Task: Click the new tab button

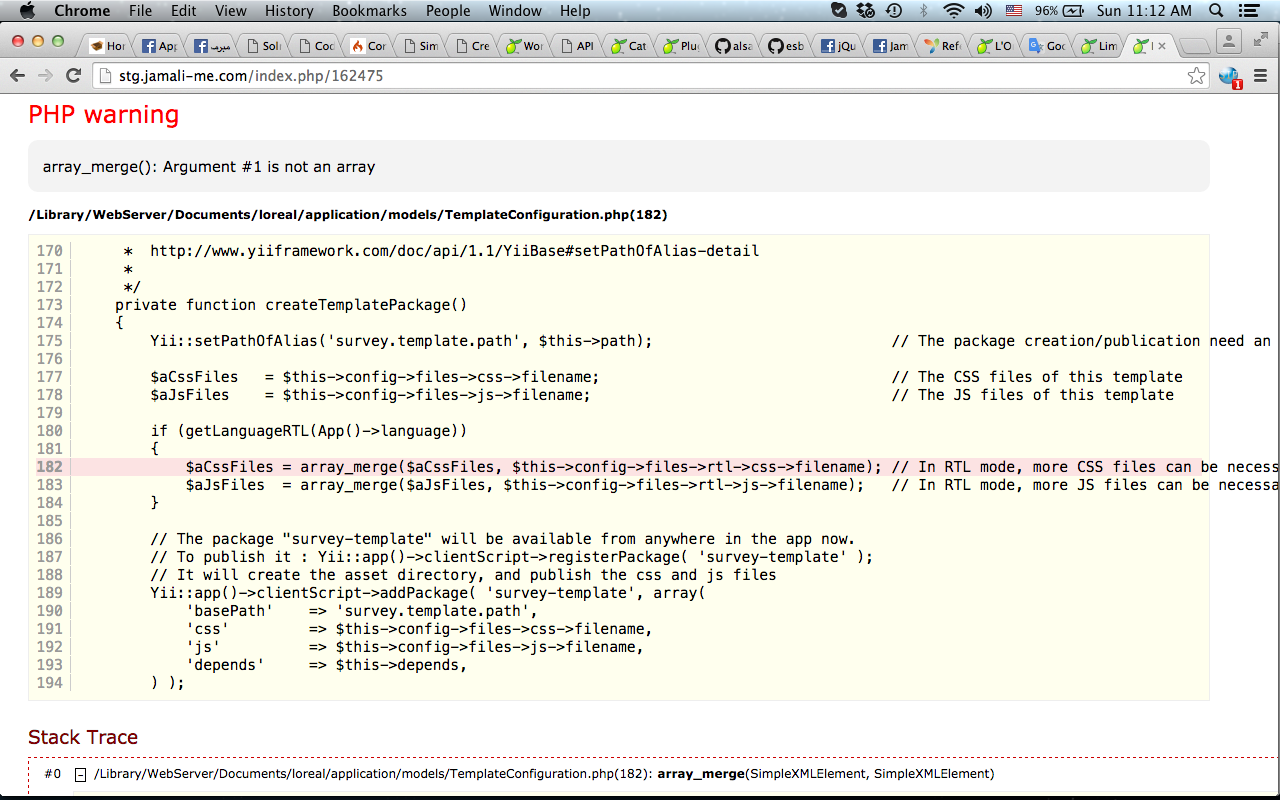Action: [1193, 46]
